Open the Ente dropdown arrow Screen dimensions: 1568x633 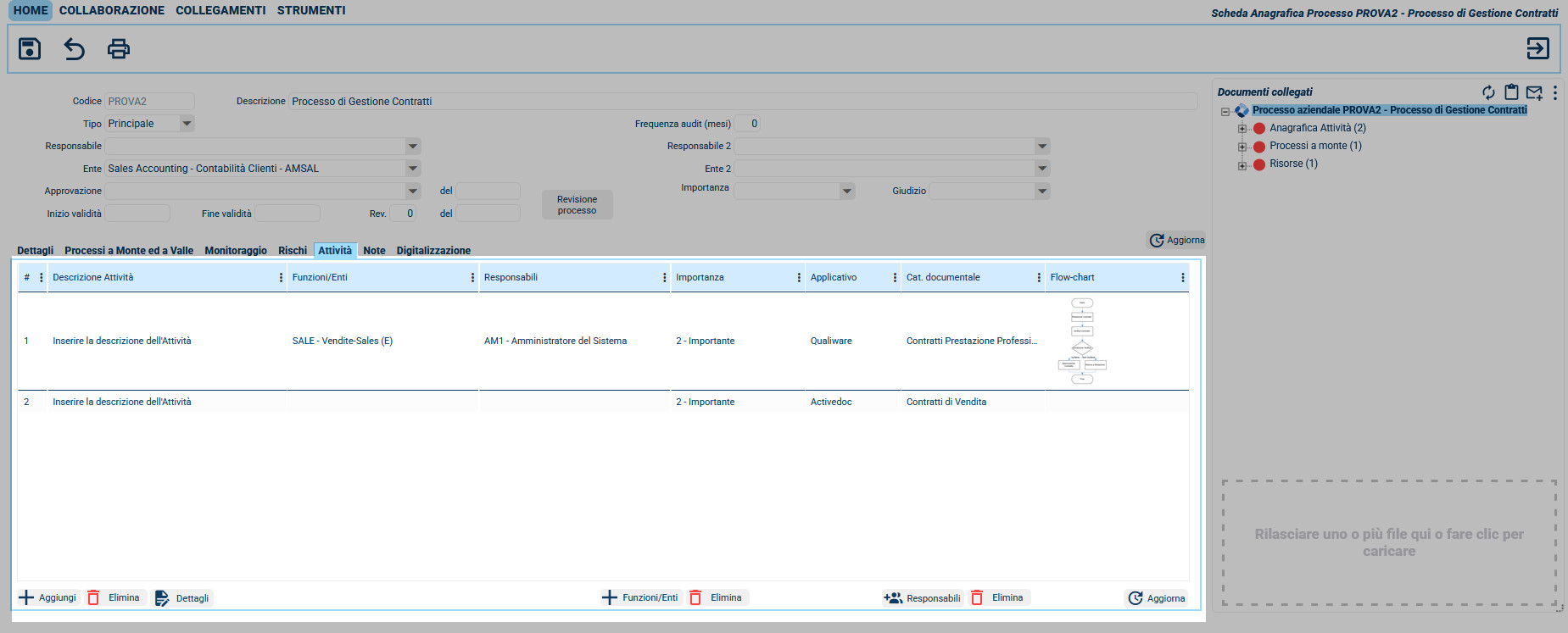(413, 169)
